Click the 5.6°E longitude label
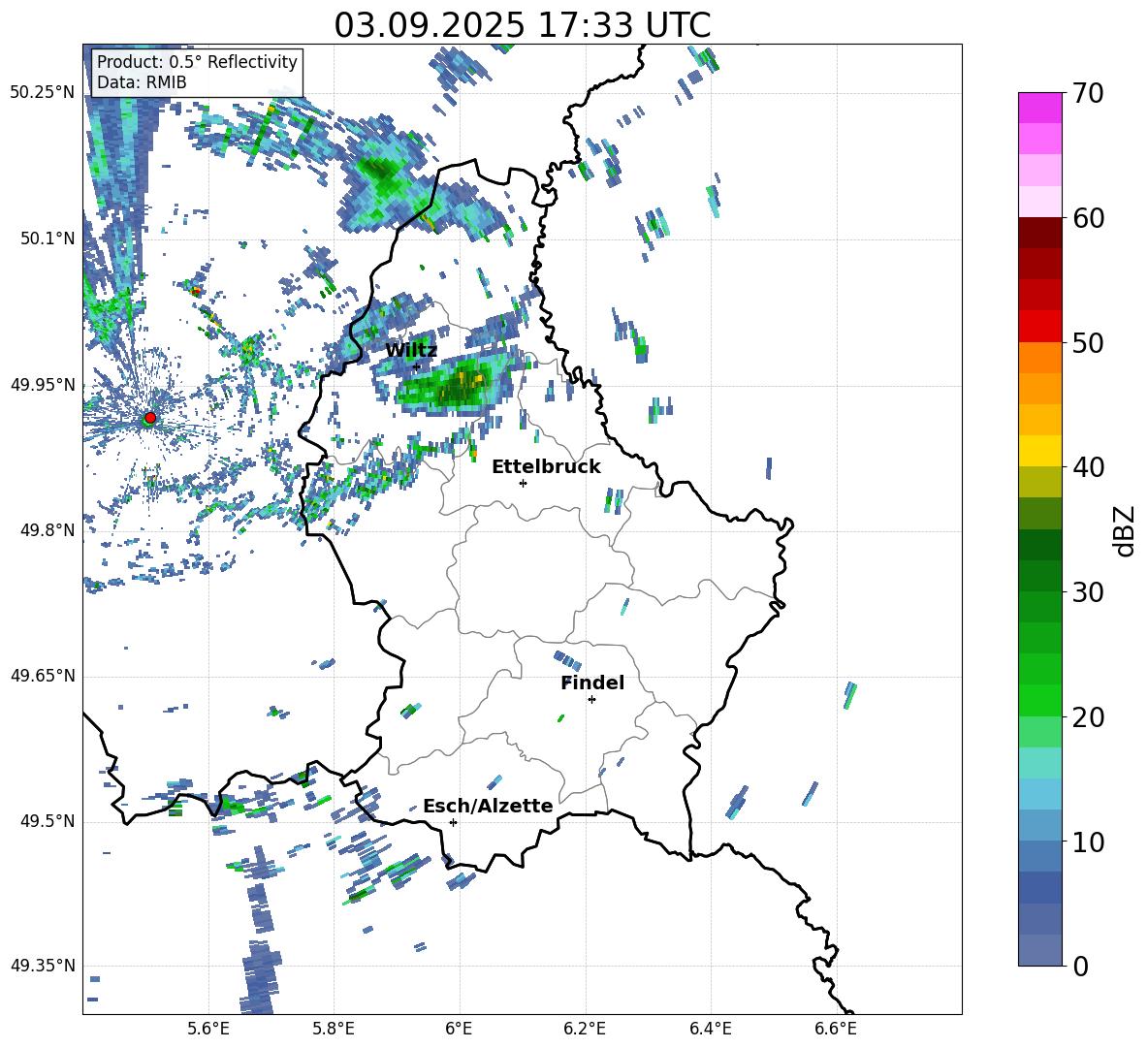 [208, 1029]
